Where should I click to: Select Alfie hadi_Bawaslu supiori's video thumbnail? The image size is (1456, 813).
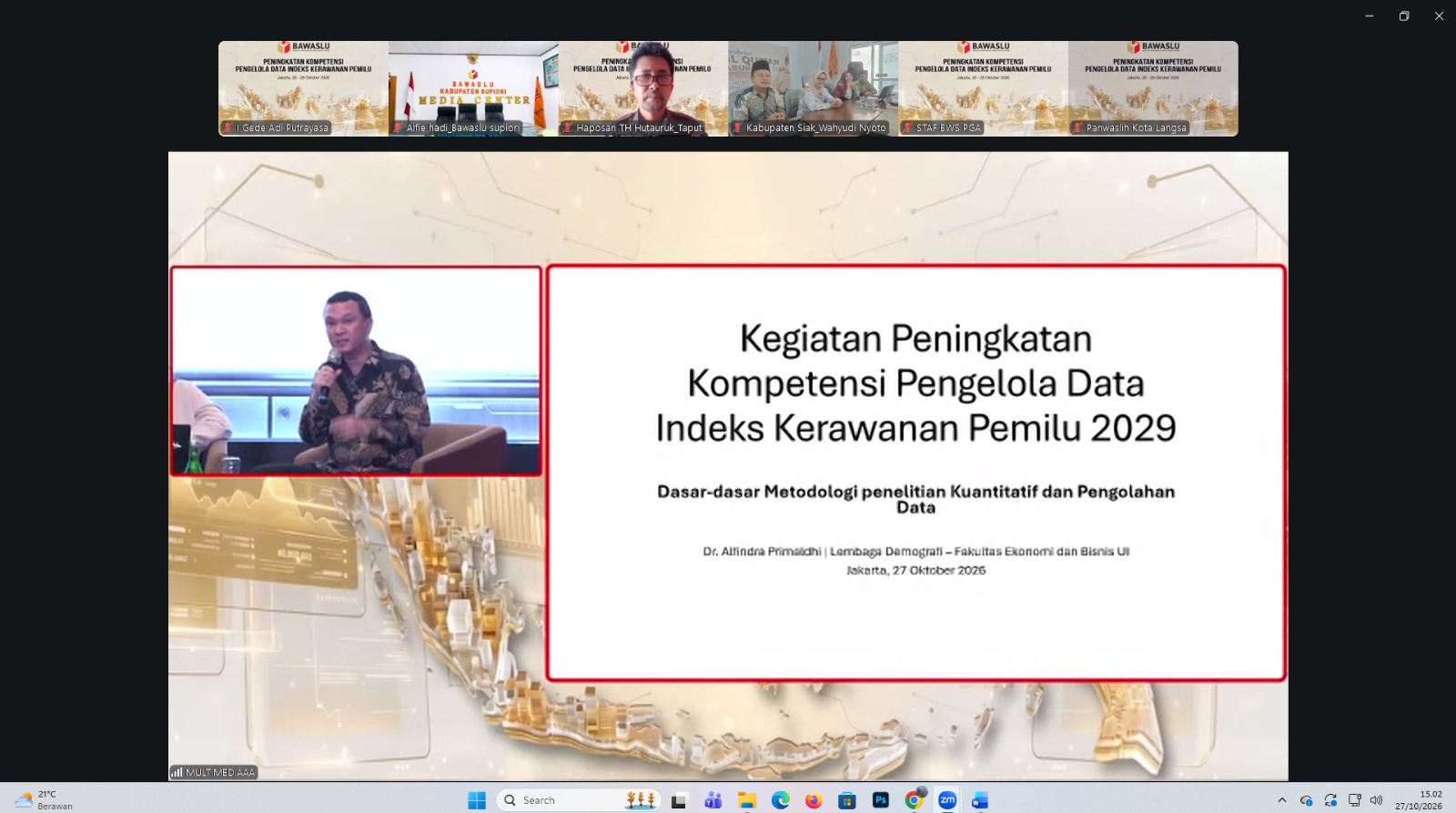tap(473, 88)
